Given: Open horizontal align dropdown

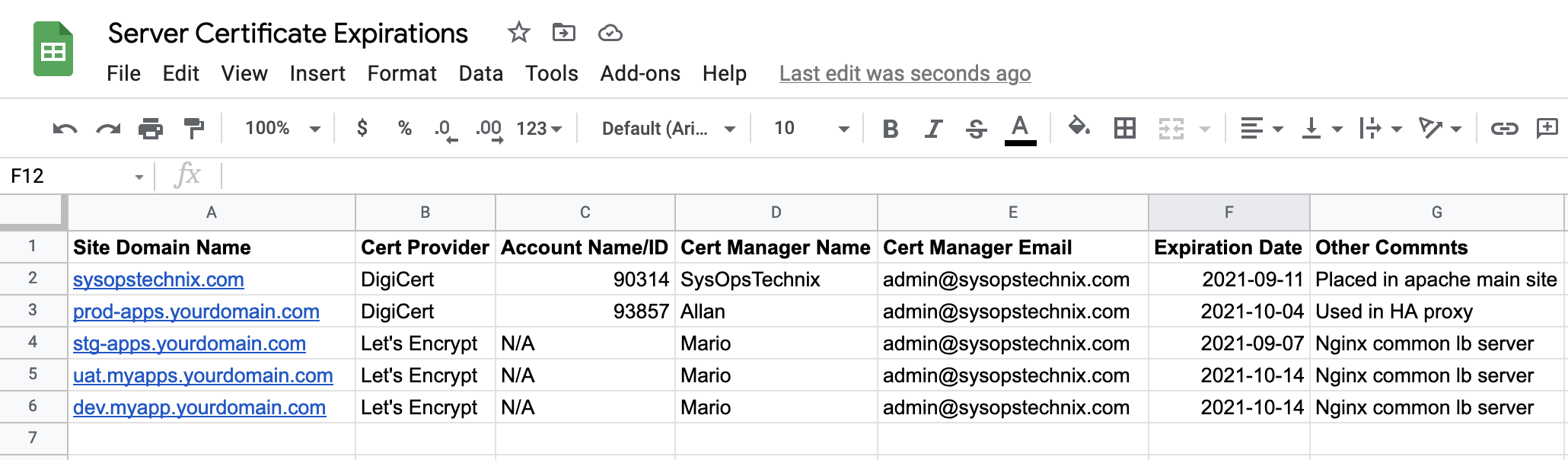Looking at the screenshot, I should tap(1262, 128).
